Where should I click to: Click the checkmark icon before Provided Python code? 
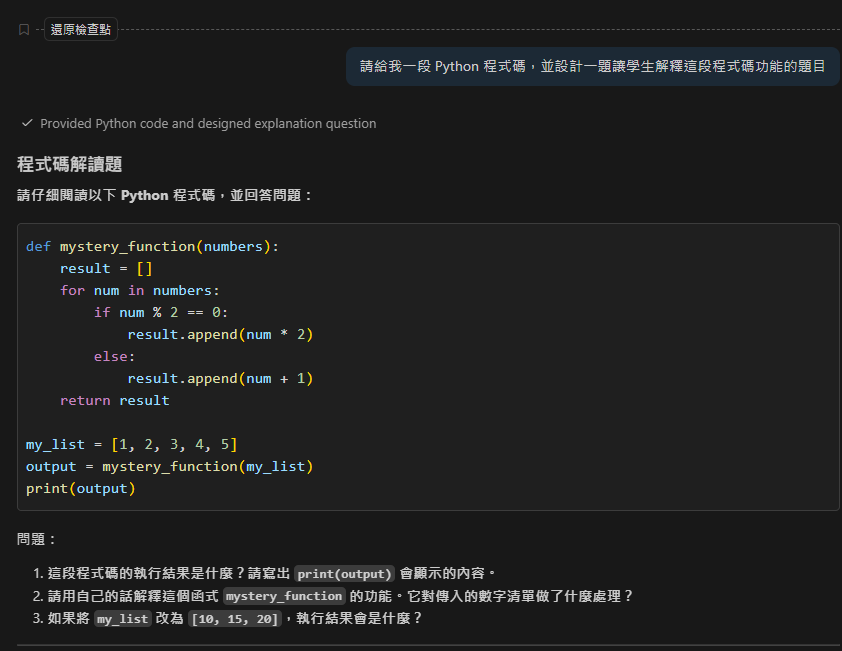coord(27,124)
